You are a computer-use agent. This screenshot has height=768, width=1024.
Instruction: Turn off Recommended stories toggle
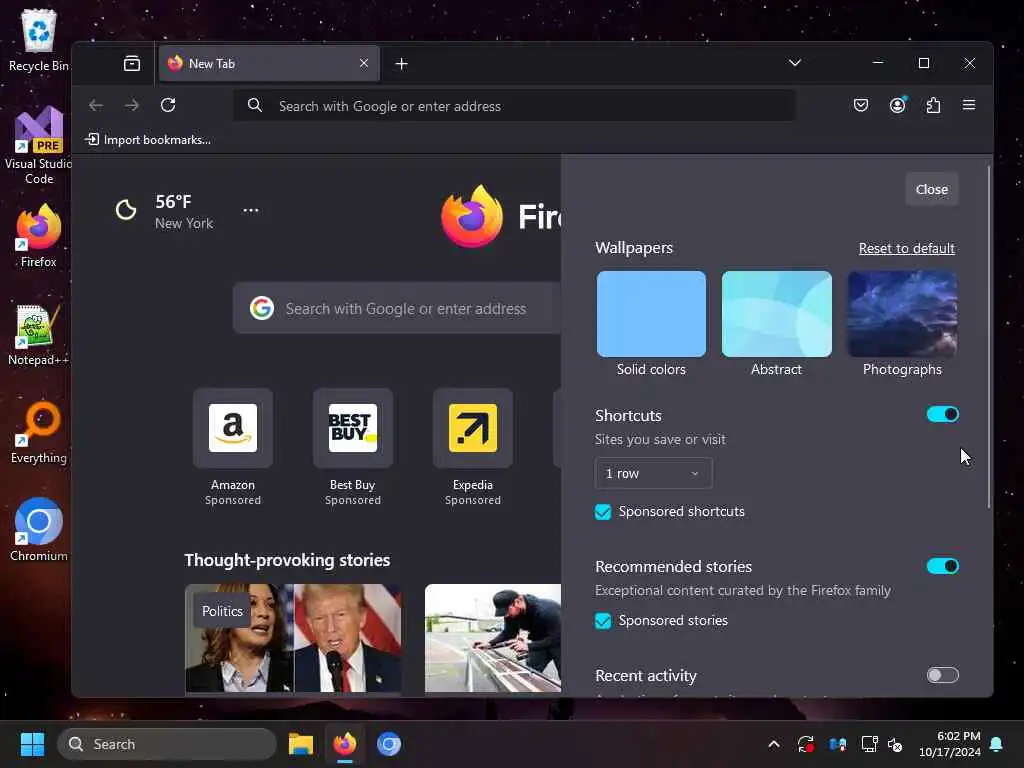942,566
